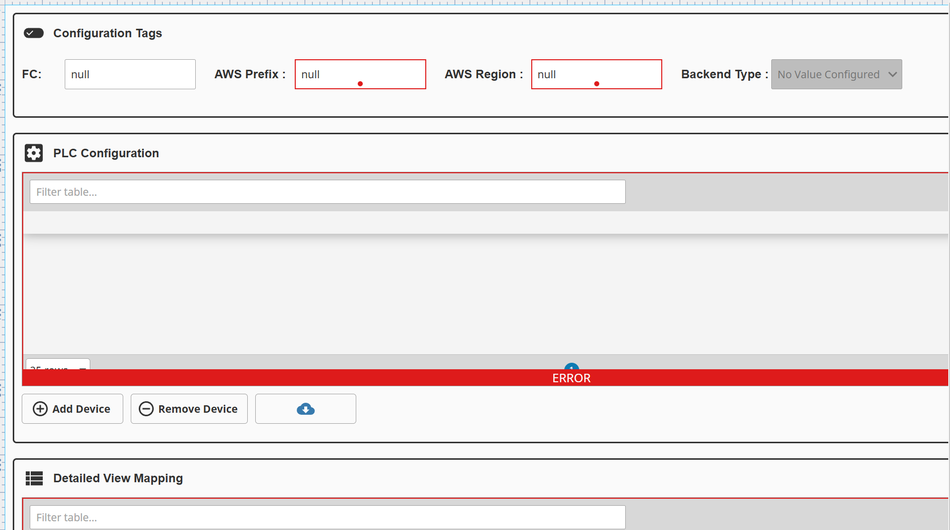This screenshot has height=530, width=950.
Task: Click the PLC Configuration section title
Action: coord(106,153)
